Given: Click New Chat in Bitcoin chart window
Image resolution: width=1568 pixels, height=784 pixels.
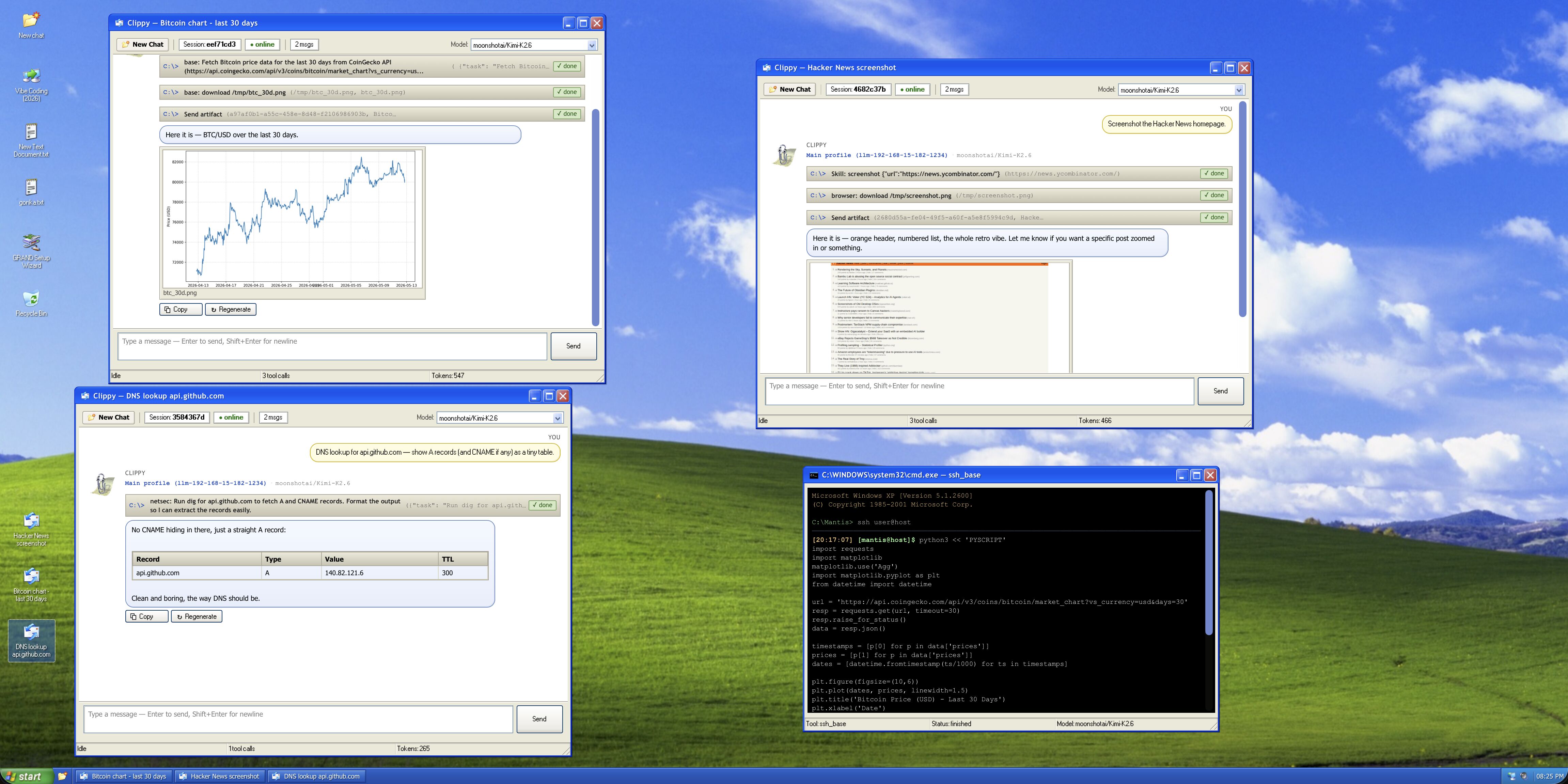Looking at the screenshot, I should click(143, 44).
